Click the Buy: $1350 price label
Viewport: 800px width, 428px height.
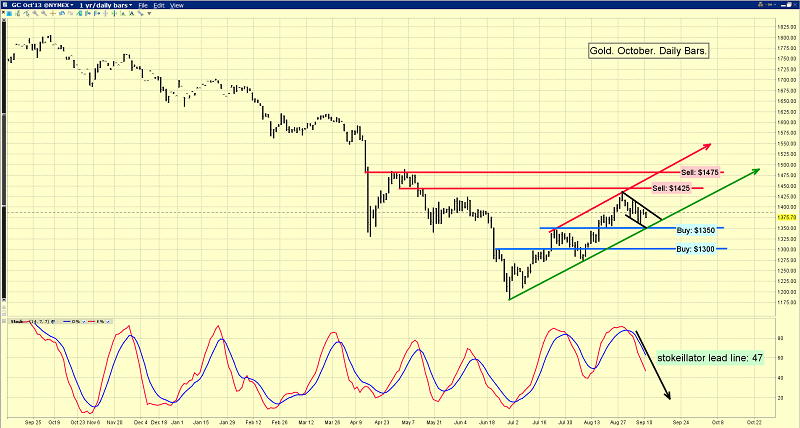[x=696, y=230]
